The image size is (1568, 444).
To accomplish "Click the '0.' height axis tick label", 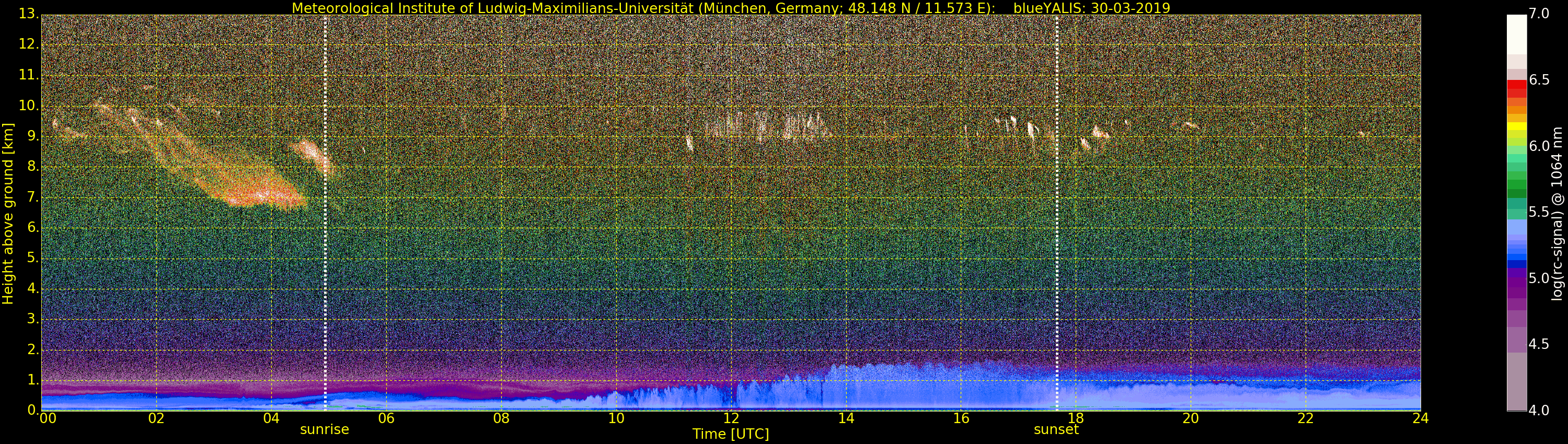I will tap(33, 410).
